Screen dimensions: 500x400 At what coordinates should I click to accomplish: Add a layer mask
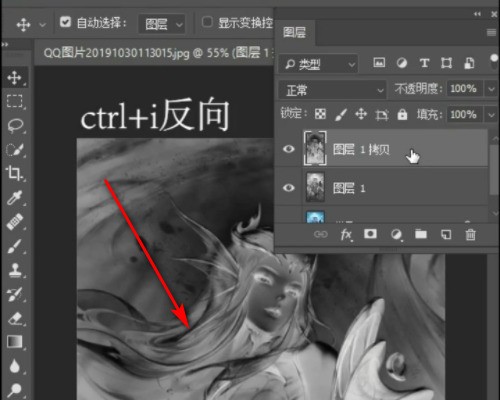(x=370, y=234)
